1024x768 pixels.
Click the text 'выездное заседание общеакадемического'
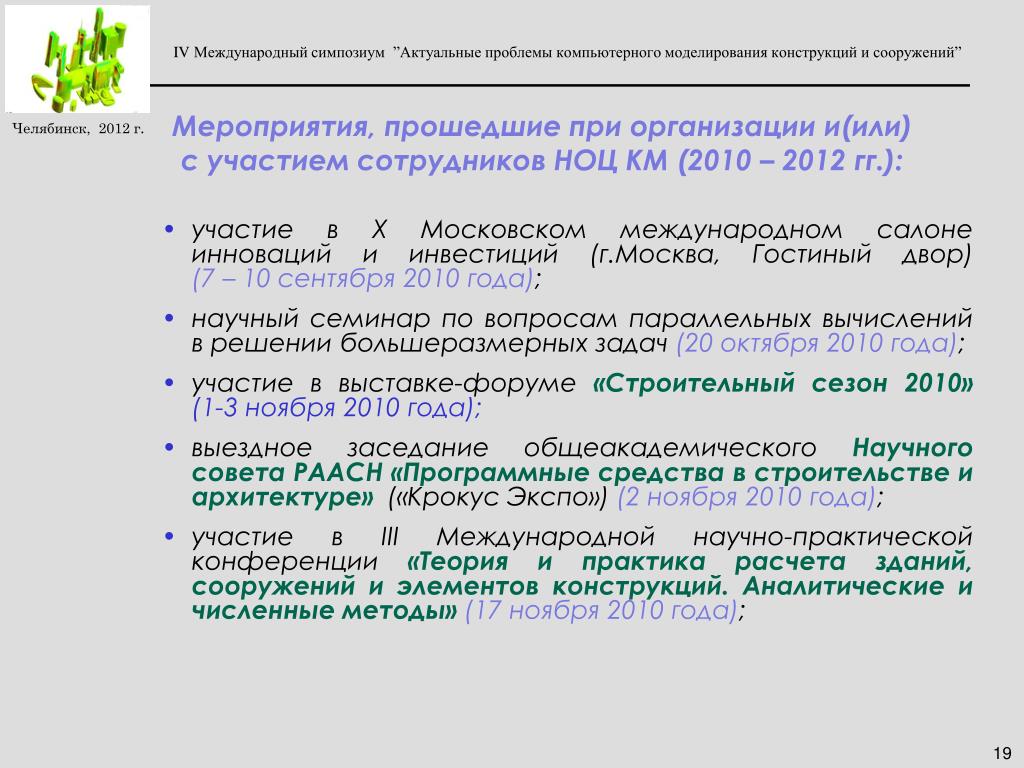coord(504,448)
